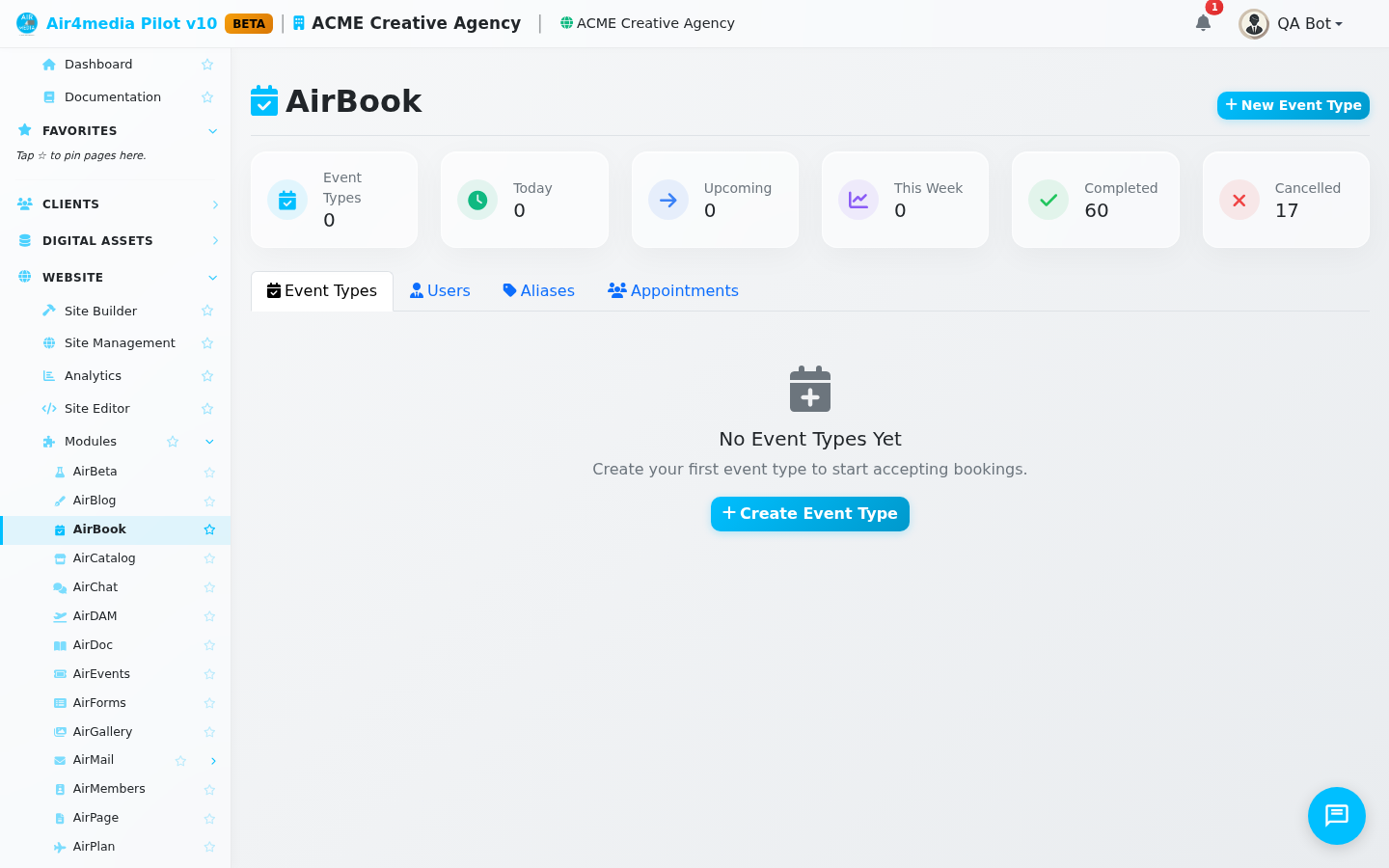Click the AirDAM plane icon
Image resolution: width=1389 pixels, height=868 pixels.
click(x=60, y=616)
